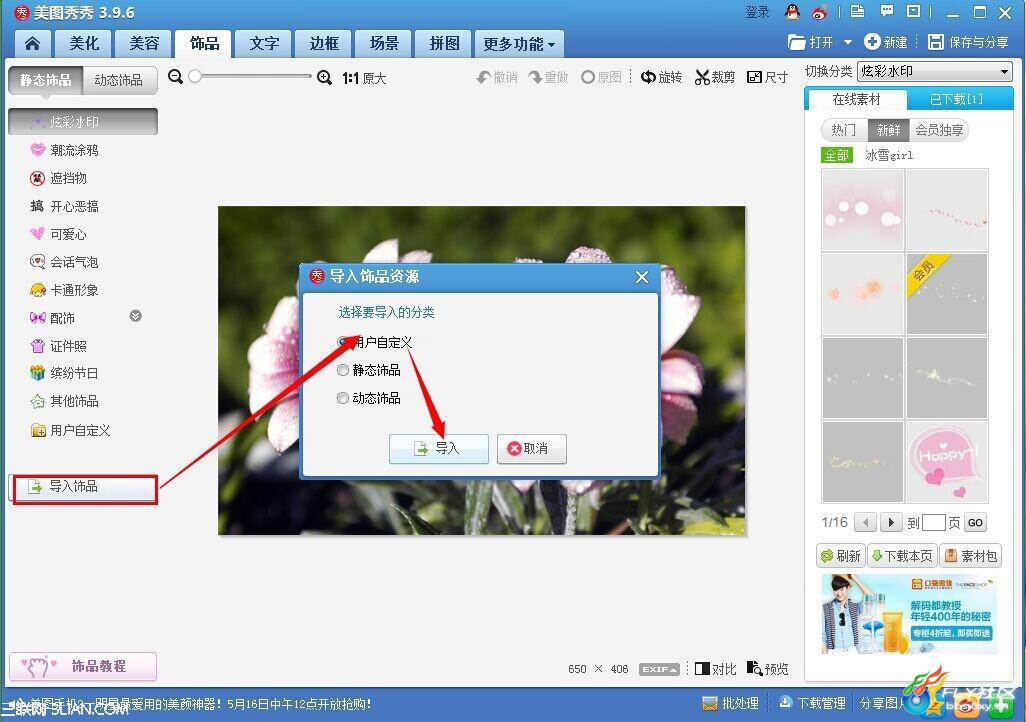The image size is (1026, 722).
Task: Open the 尺寸 resize tool
Action: (x=767, y=77)
